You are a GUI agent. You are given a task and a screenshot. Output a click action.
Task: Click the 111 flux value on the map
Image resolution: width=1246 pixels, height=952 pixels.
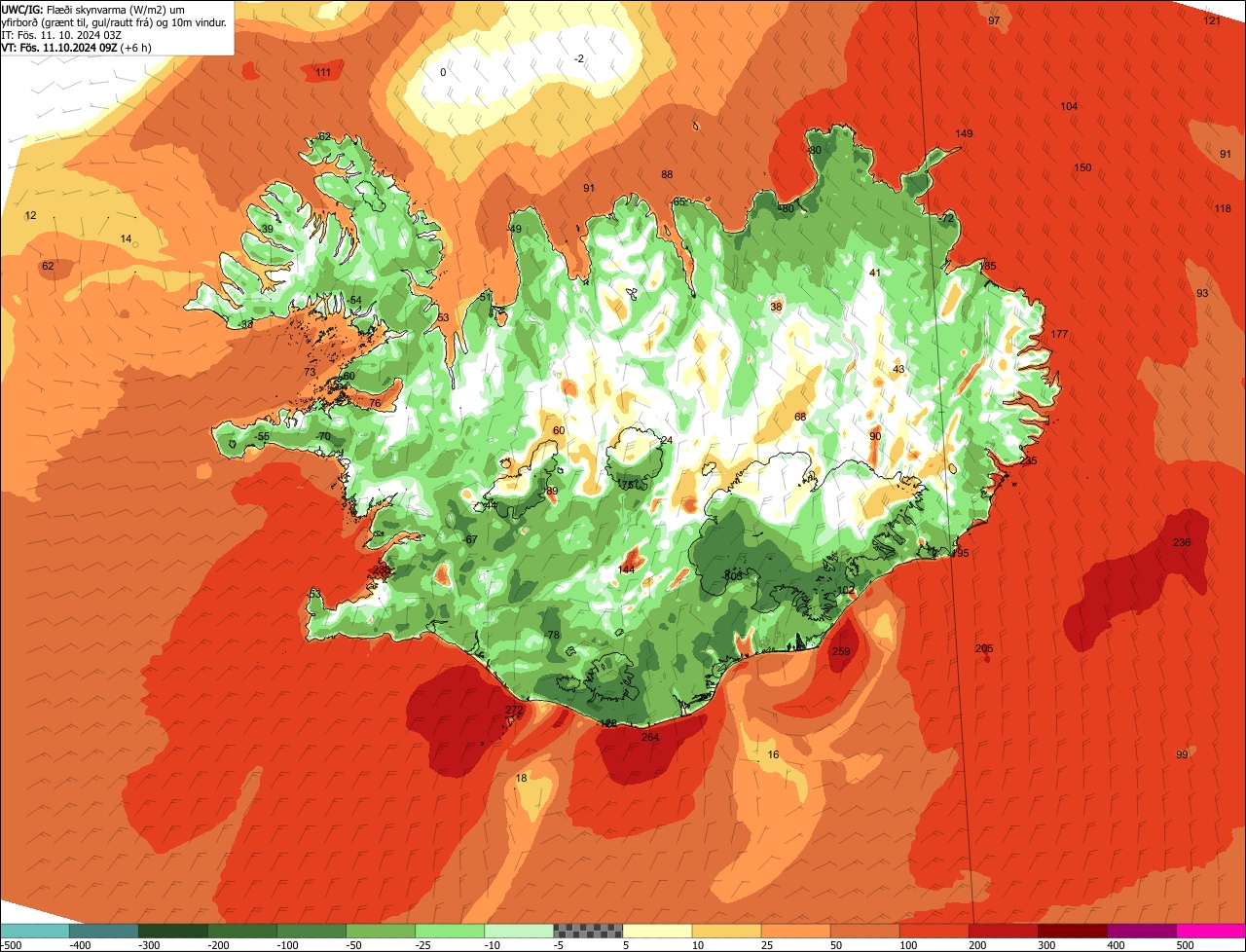[x=323, y=72]
